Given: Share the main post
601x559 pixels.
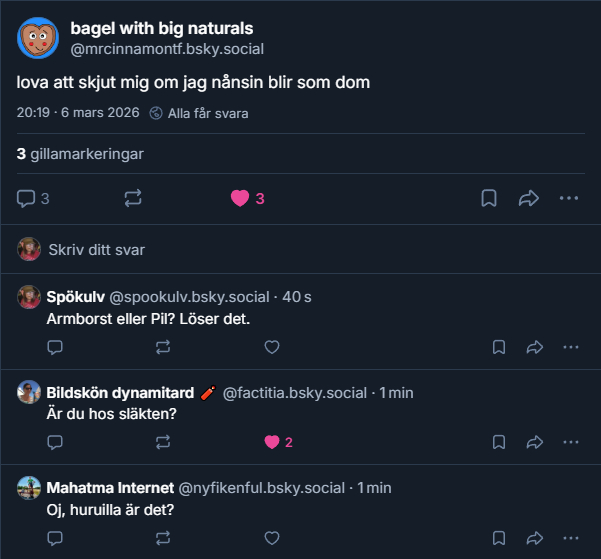Looking at the screenshot, I should [529, 198].
